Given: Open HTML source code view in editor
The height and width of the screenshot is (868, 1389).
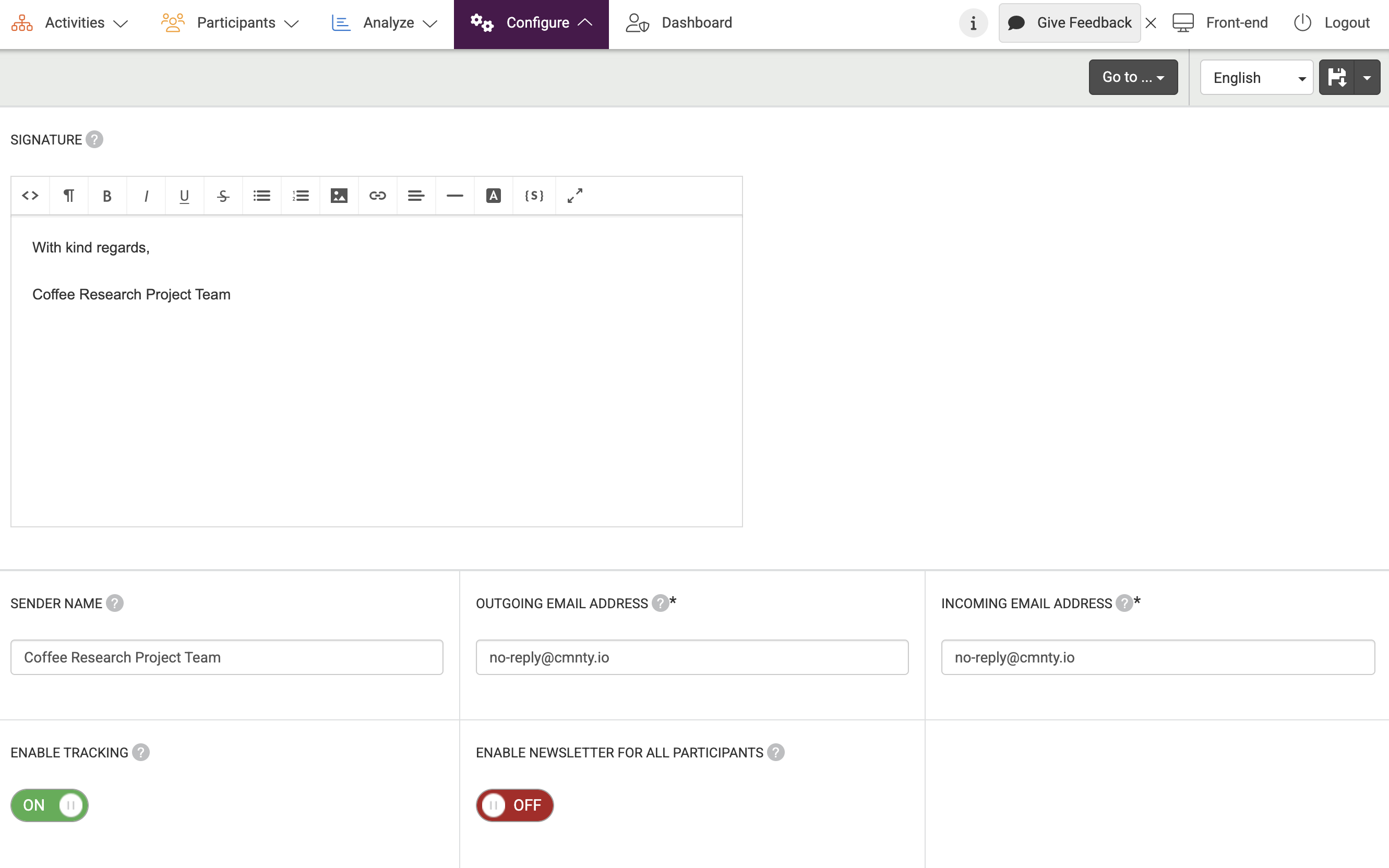Looking at the screenshot, I should coord(30,196).
